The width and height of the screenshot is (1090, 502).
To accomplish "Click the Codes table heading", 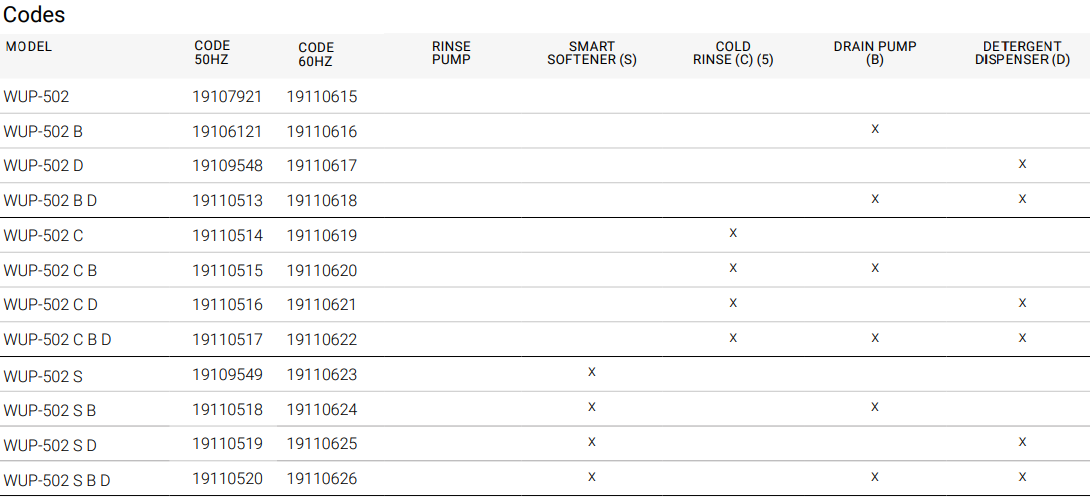I will coord(35,15).
